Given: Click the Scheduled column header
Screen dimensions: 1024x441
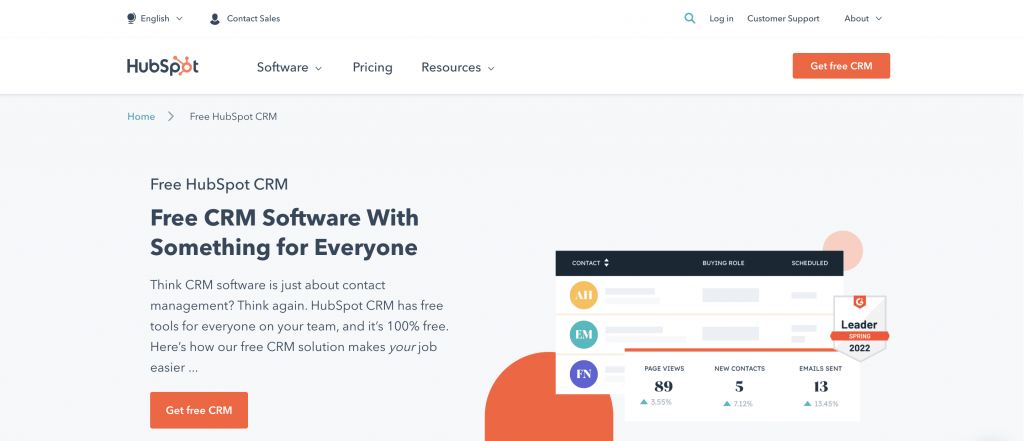Looking at the screenshot, I should [810, 263].
